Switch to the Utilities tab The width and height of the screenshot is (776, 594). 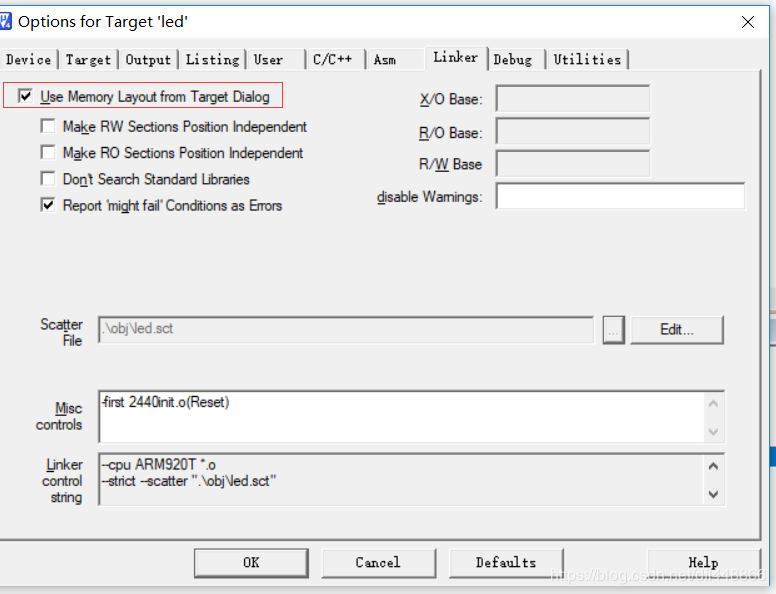click(x=587, y=59)
